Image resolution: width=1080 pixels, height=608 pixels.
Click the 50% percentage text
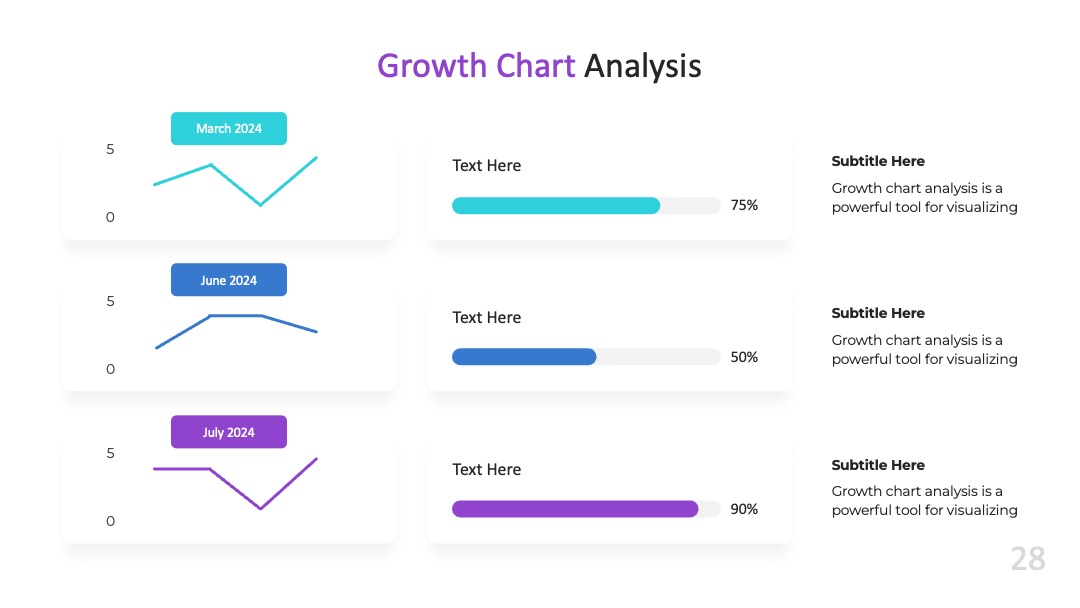(x=744, y=357)
